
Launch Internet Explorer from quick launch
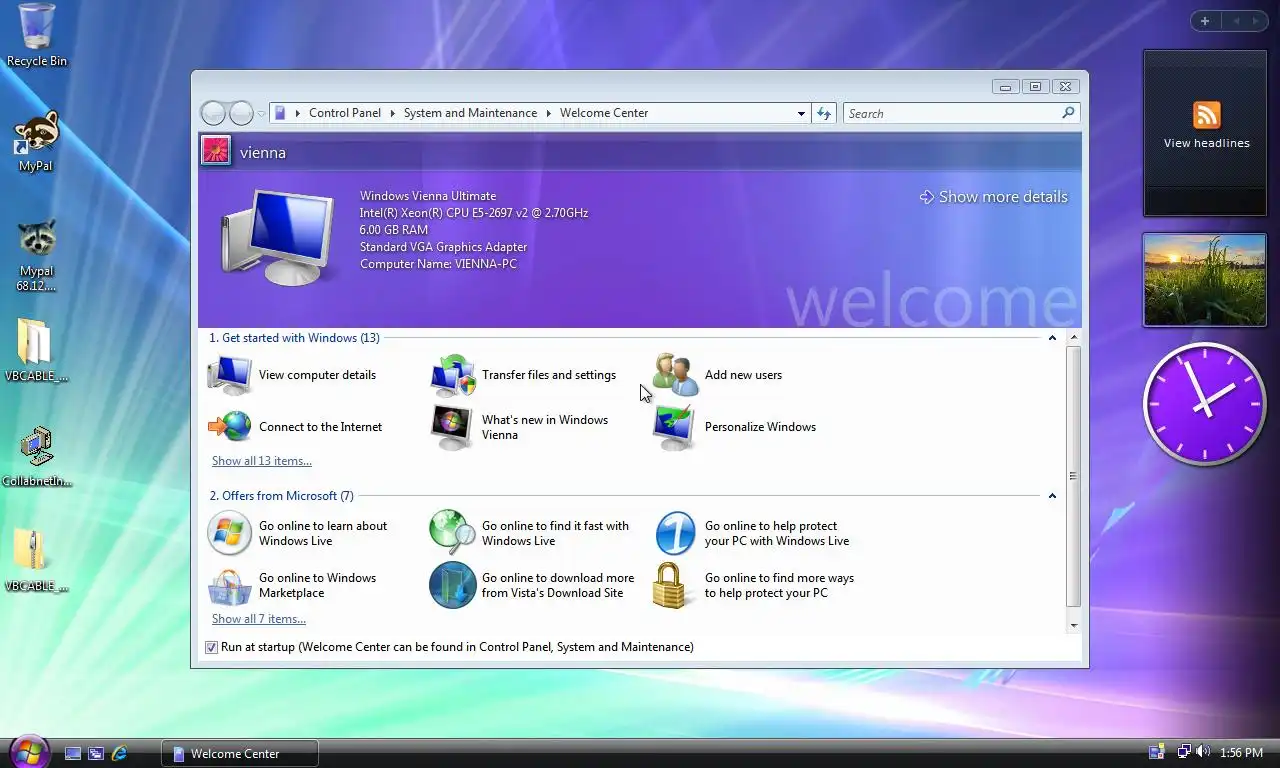click(120, 753)
